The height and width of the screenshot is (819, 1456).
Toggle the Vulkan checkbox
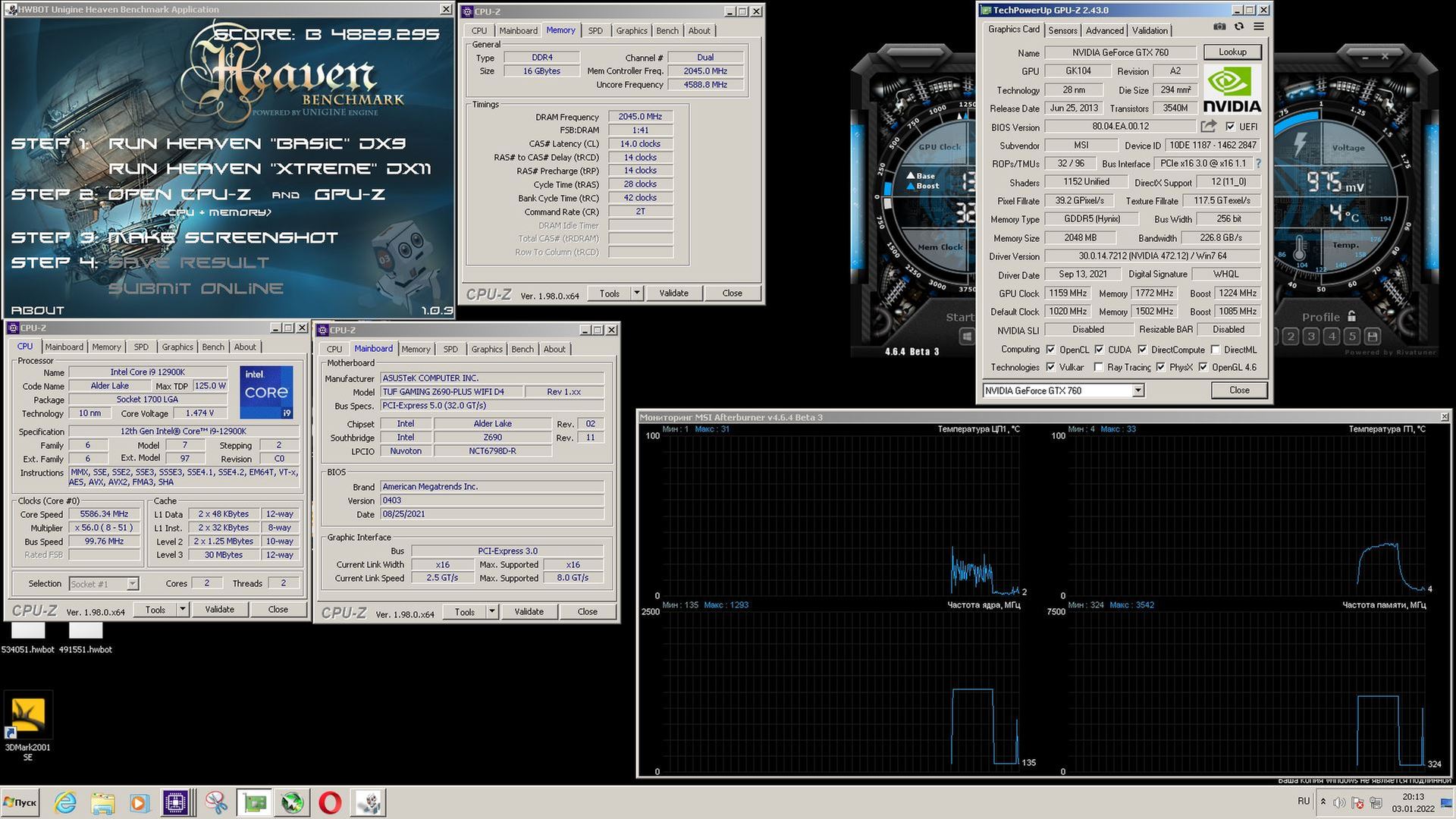[x=1050, y=367]
